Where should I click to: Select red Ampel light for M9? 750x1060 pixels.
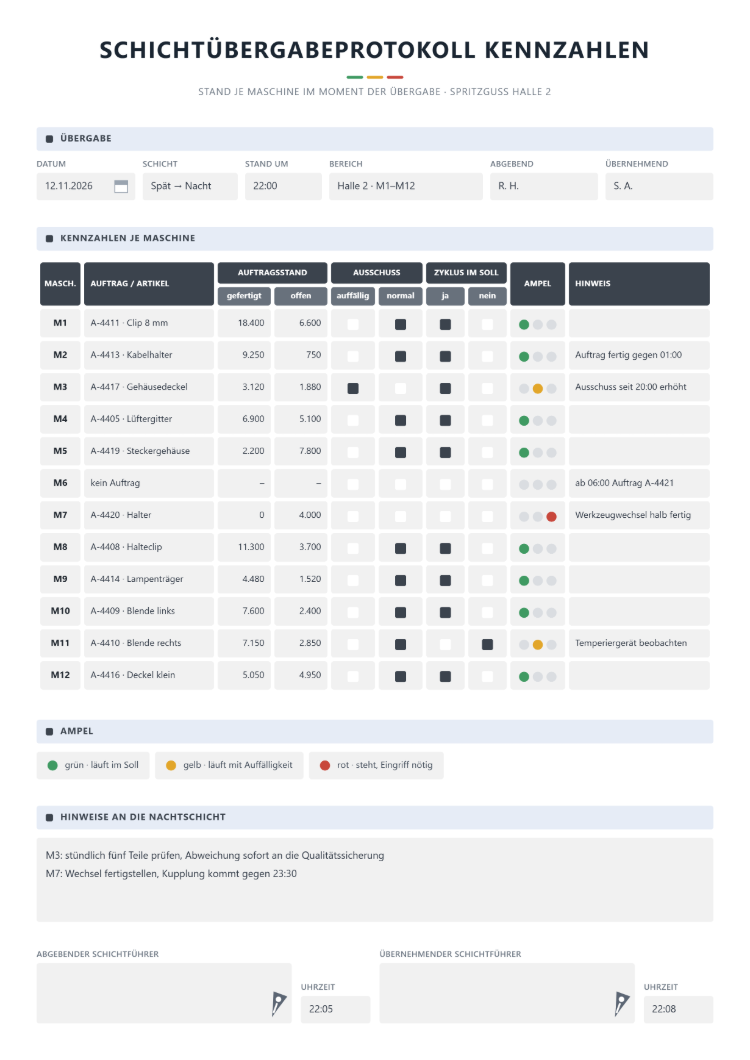click(551, 581)
